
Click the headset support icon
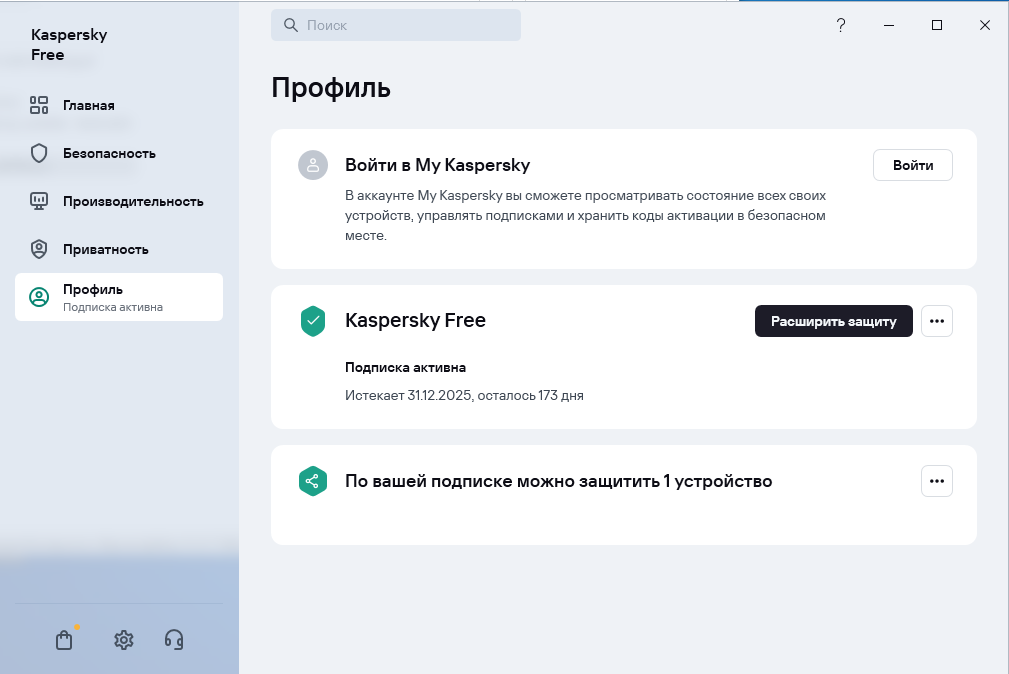click(174, 640)
